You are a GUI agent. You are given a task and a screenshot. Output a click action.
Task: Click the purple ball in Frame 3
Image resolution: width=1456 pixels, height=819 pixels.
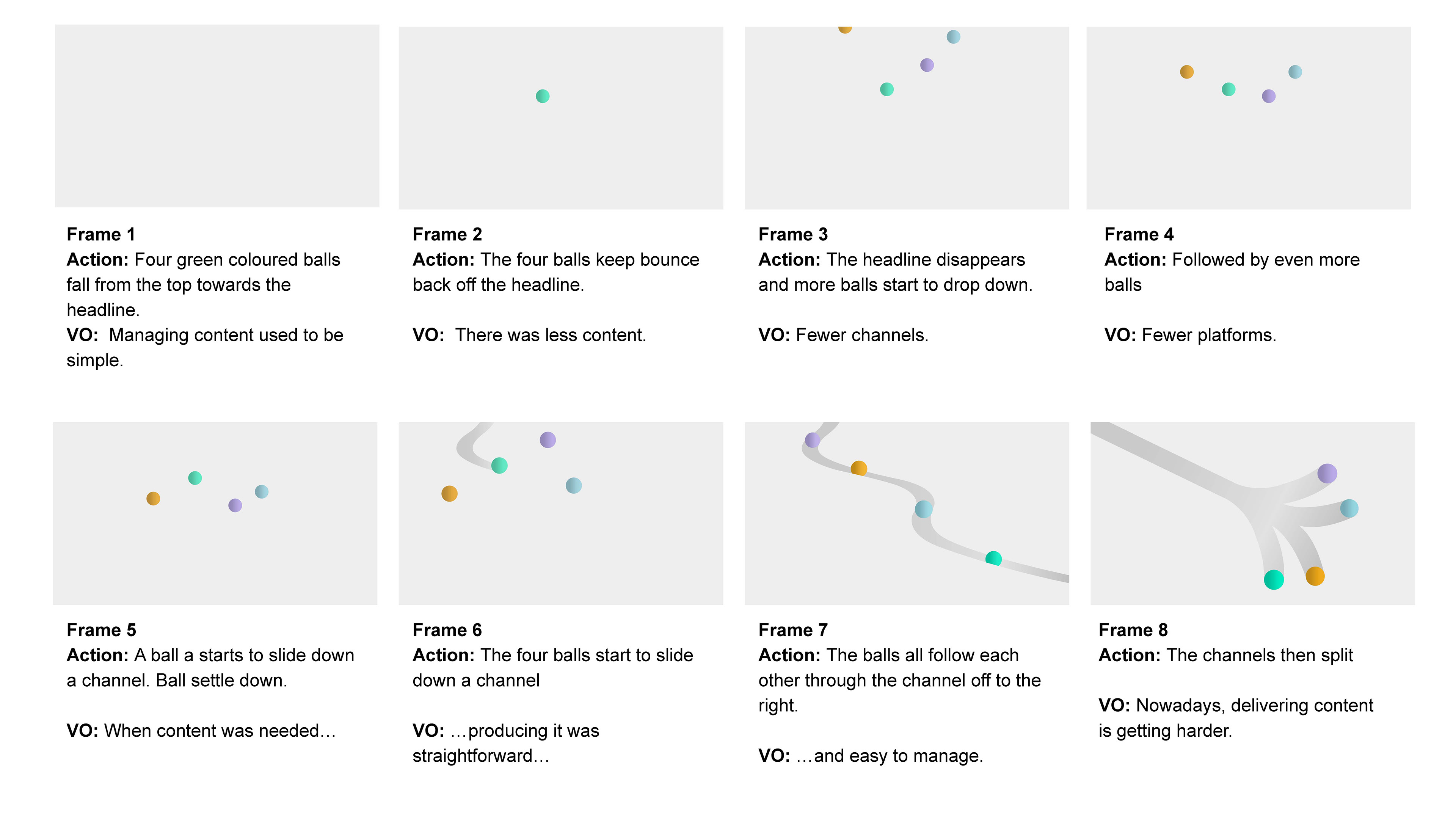coord(927,65)
